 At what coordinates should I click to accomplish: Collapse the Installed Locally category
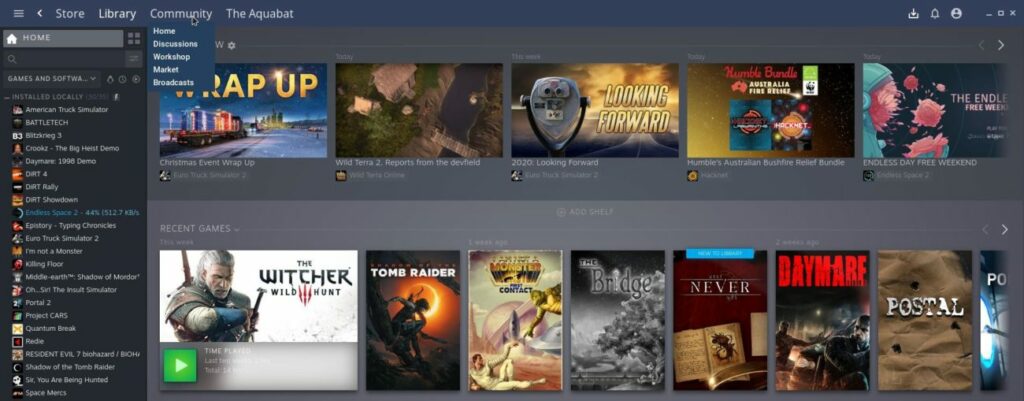pos(6,97)
